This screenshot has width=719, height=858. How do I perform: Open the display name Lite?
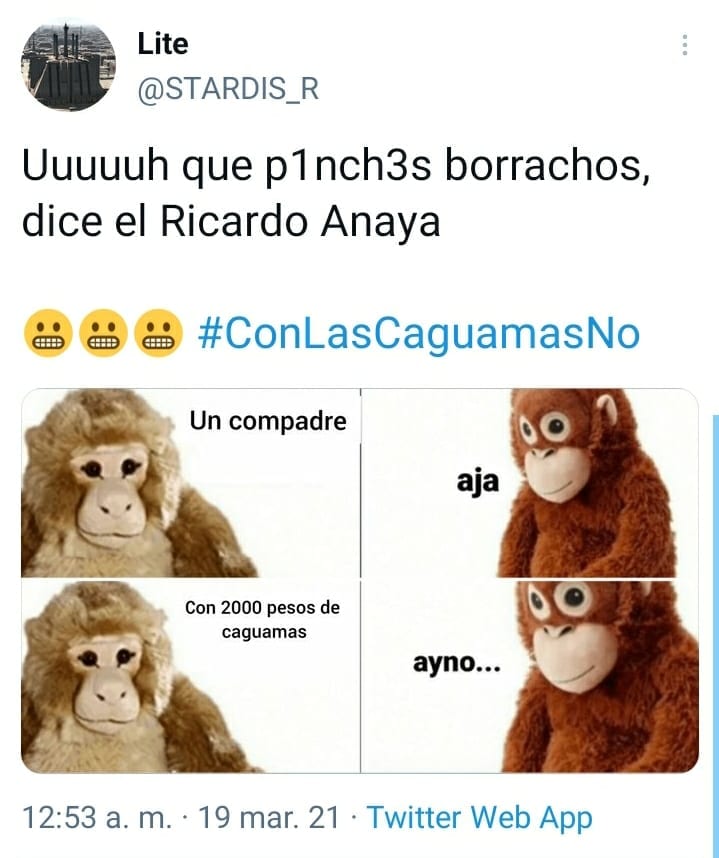163,44
